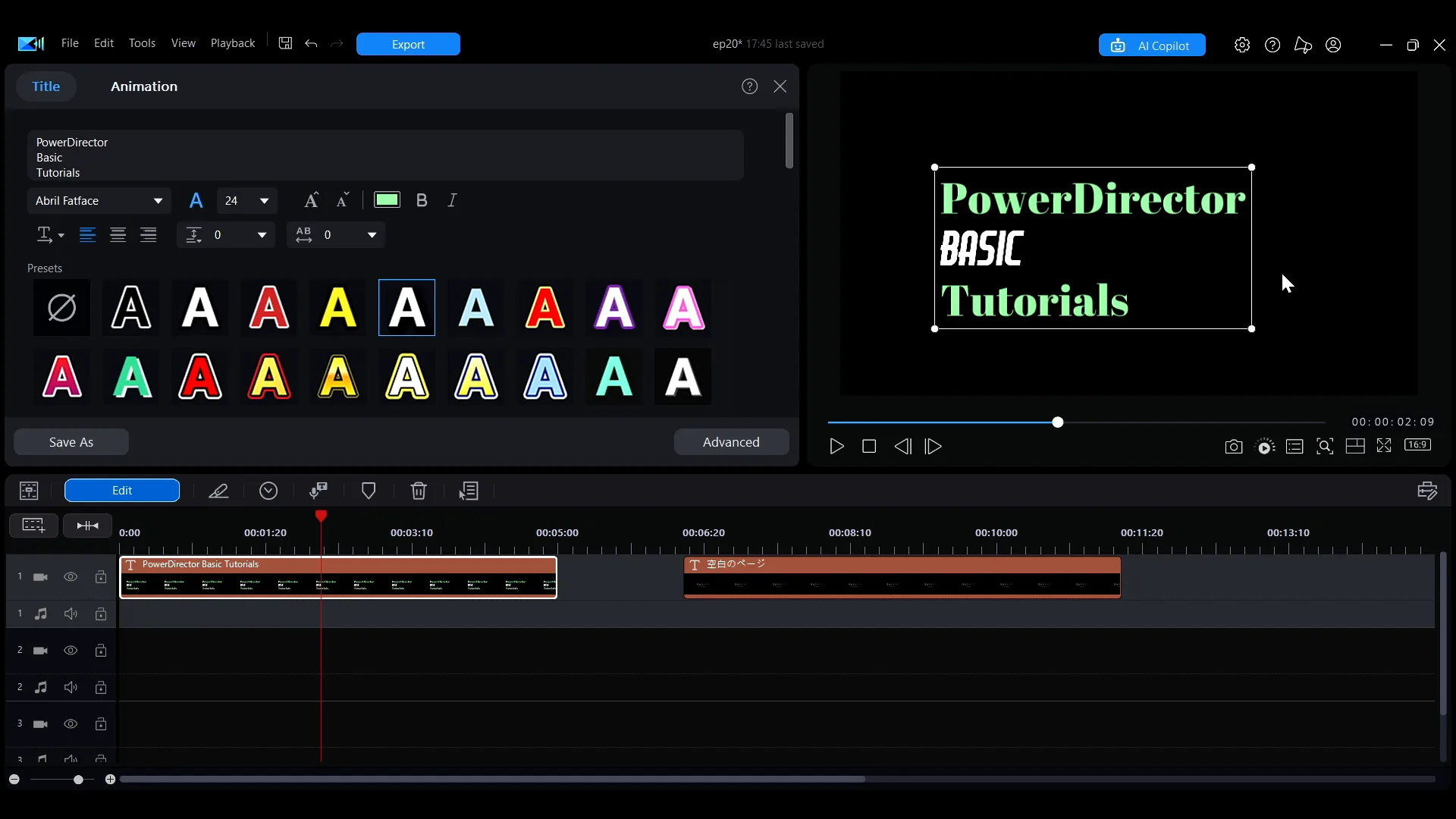The image size is (1456, 819).
Task: Undo the last action
Action: (311, 43)
